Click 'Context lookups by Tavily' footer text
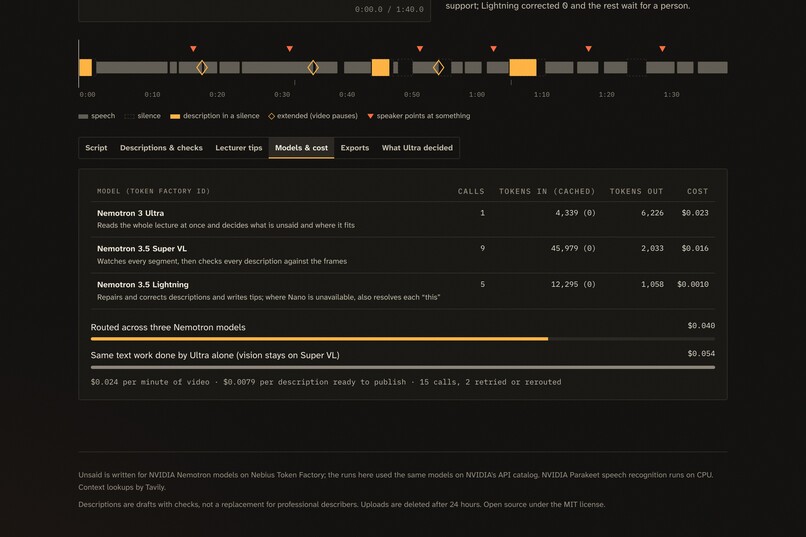This screenshot has width=806, height=537. pos(122,488)
